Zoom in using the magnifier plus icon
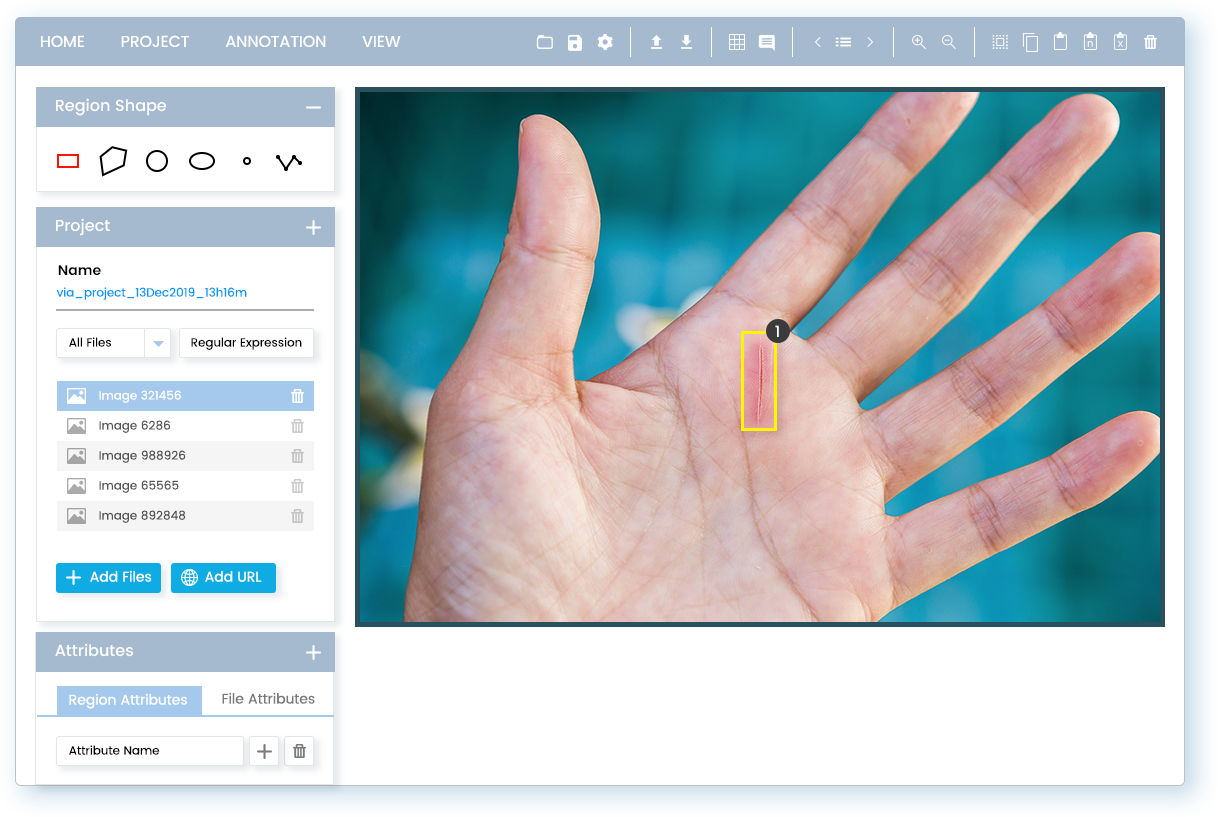Screen dimensions: 1218x817 click(919, 42)
